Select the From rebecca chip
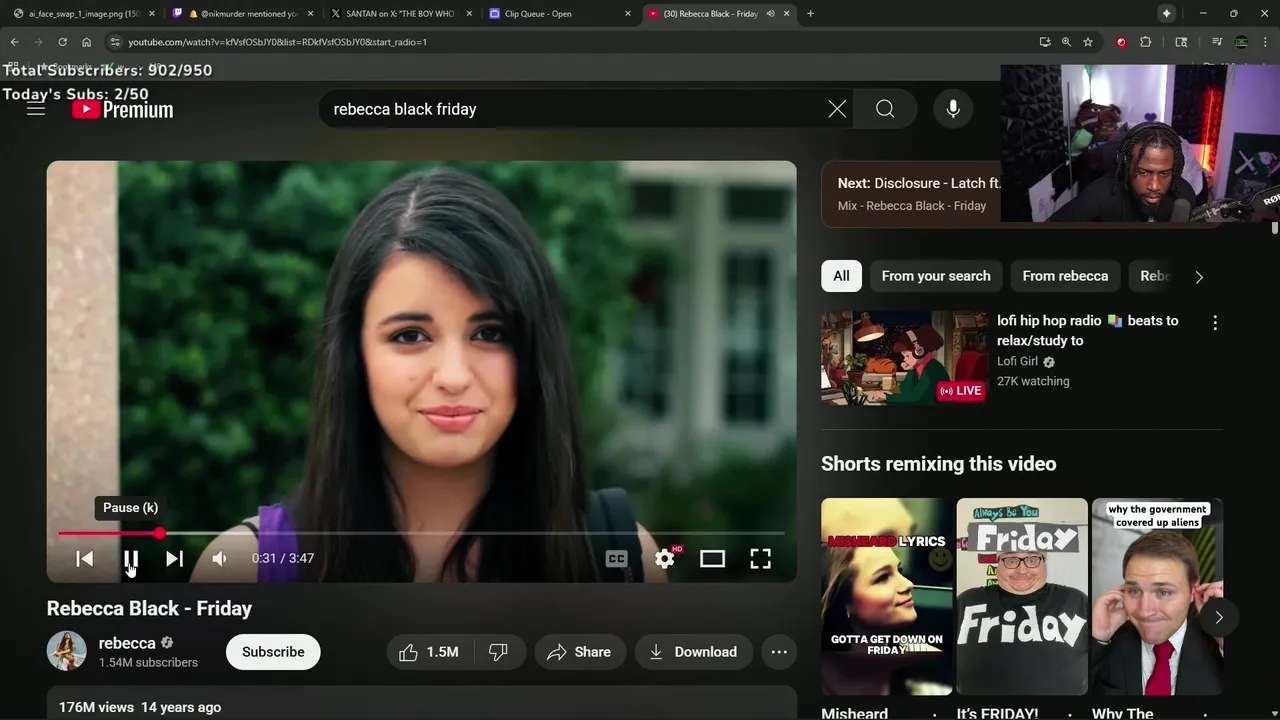Image resolution: width=1280 pixels, height=720 pixels. (x=1065, y=276)
